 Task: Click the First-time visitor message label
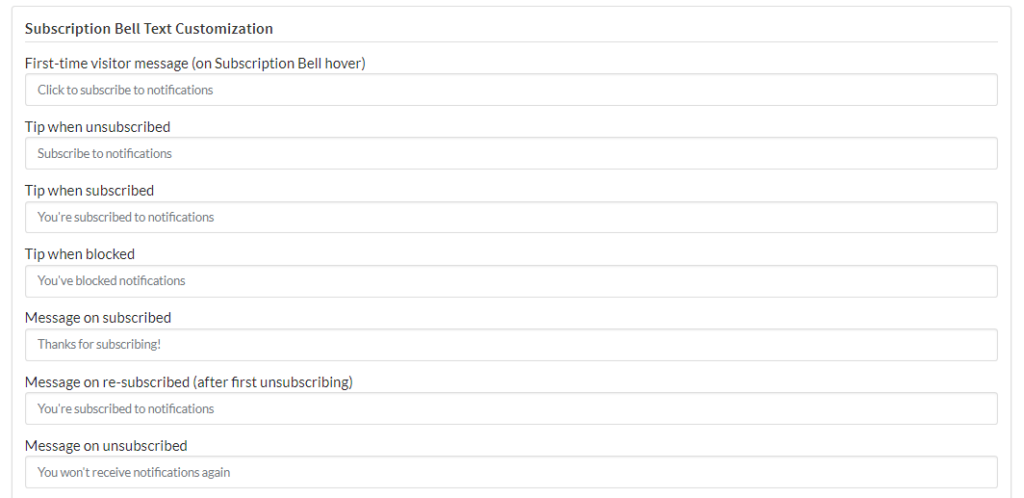pos(195,63)
